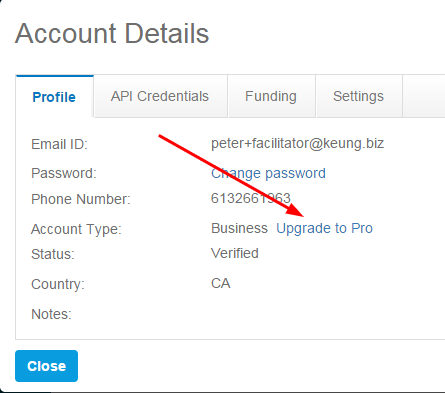The width and height of the screenshot is (445, 393).
Task: Click the Change password link
Action: tap(268, 173)
